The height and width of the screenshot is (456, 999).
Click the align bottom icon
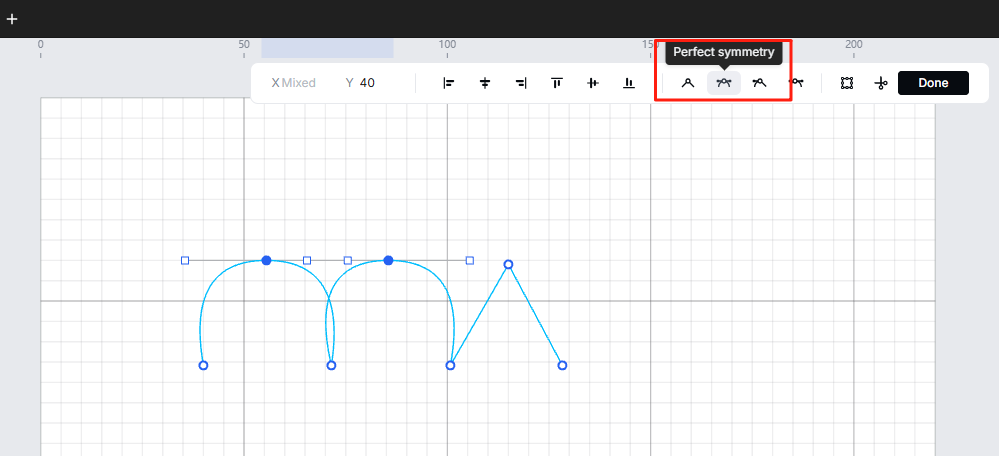pyautogui.click(x=629, y=83)
